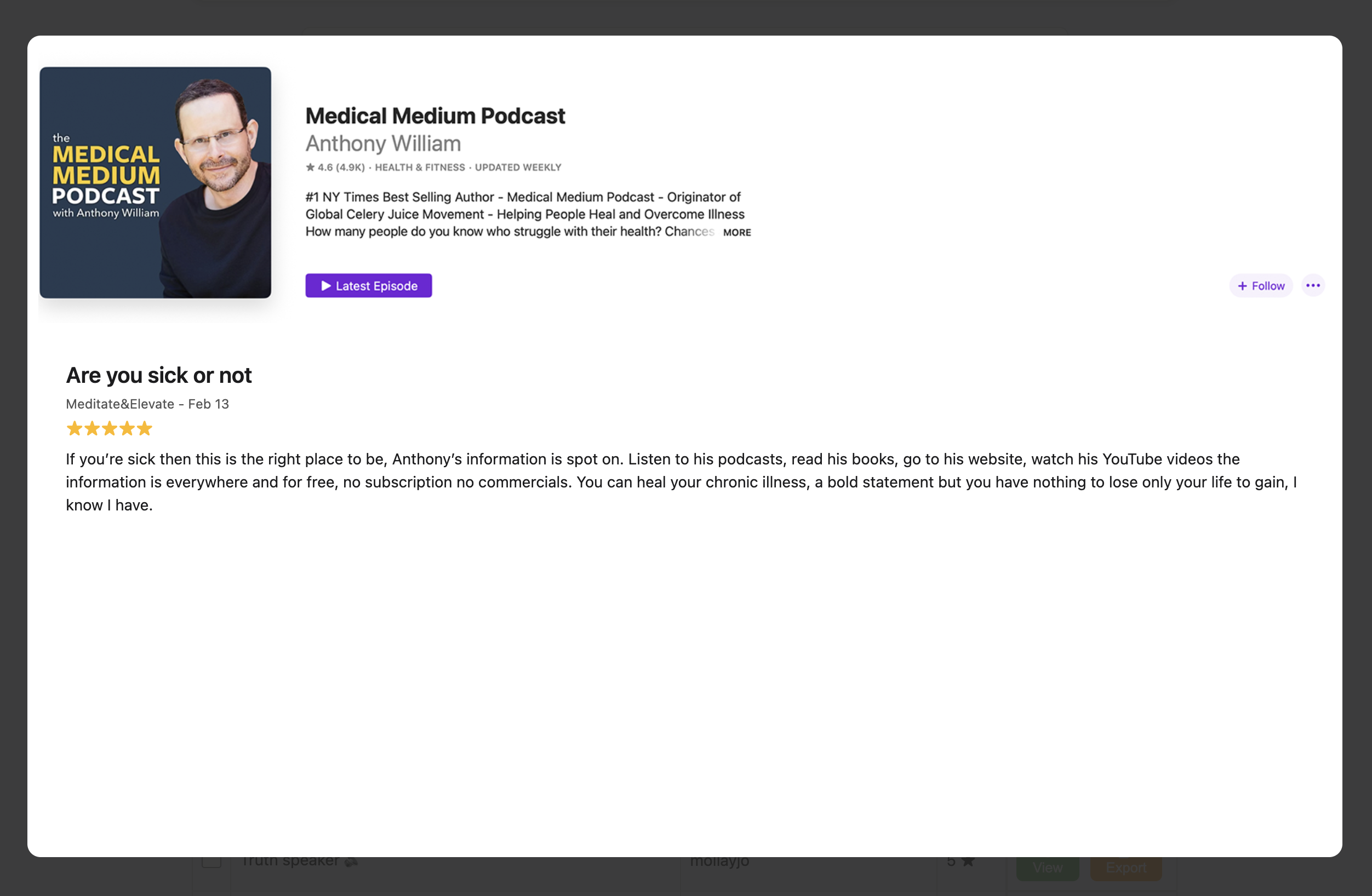Click the review body text paragraph
The image size is (1372, 896).
(x=682, y=482)
